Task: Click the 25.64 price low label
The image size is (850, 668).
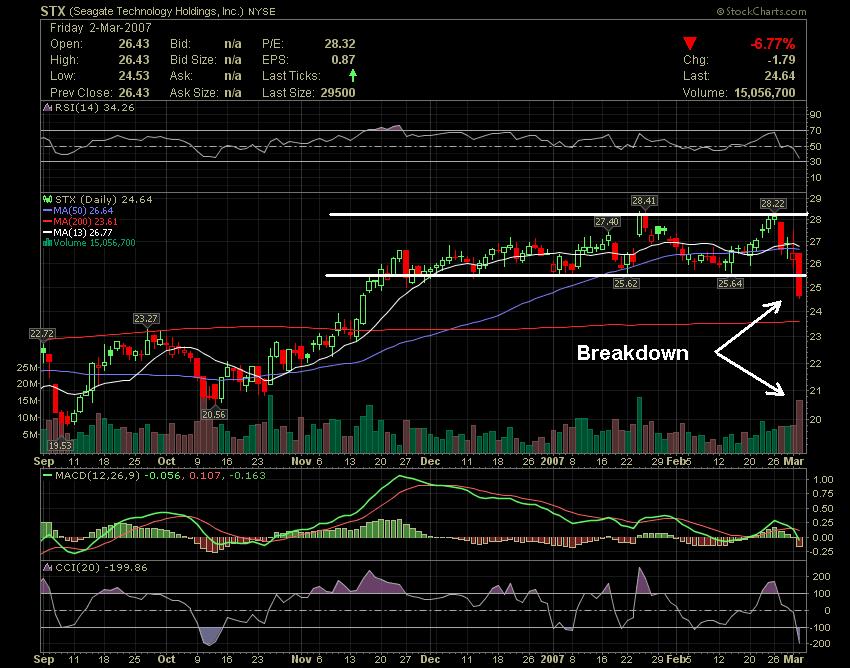Action: coord(730,283)
